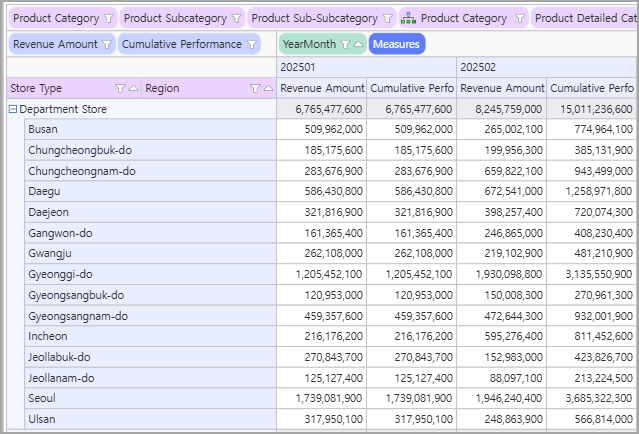Click Chungcheongnam-do revenue 659,822,100 cell

tap(502, 171)
